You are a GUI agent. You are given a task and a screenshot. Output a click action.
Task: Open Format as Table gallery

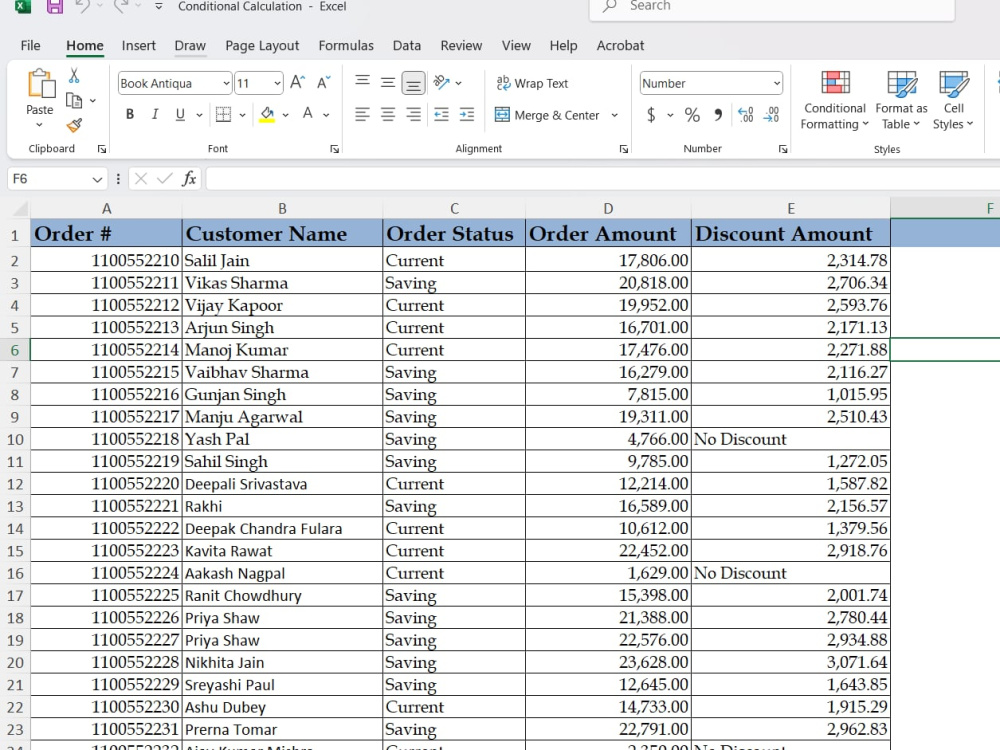point(901,99)
